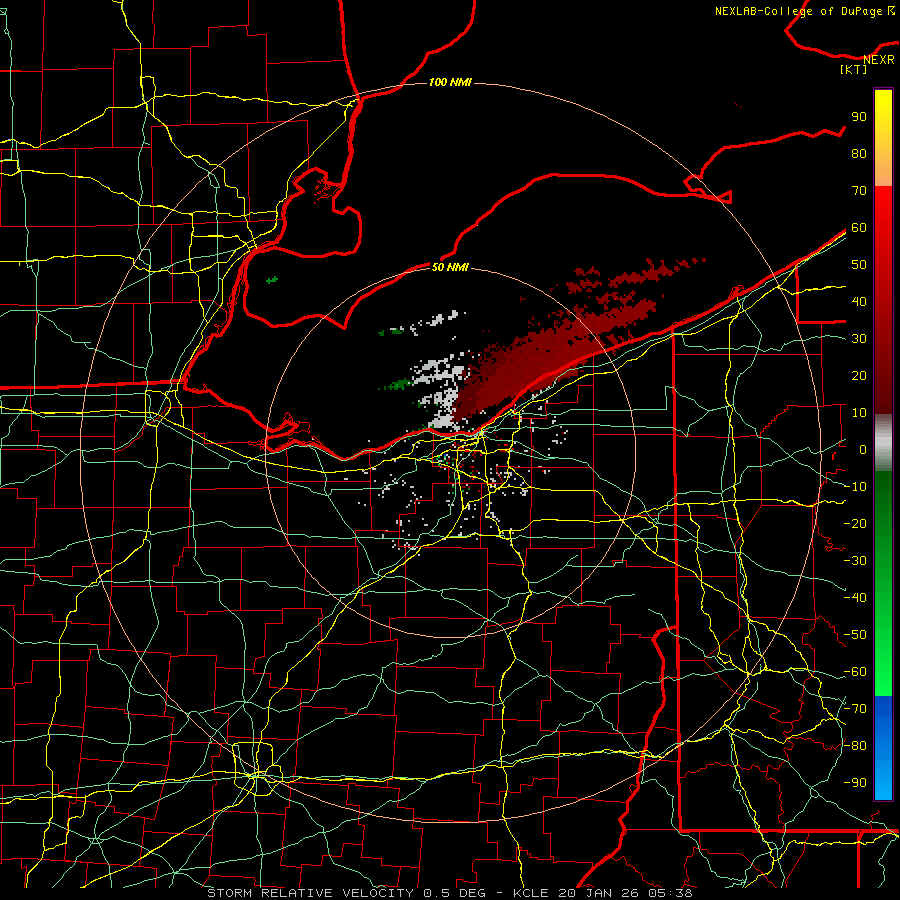The image size is (900, 900).
Task: Select the 30 value on velocity scale
Action: click(x=859, y=339)
